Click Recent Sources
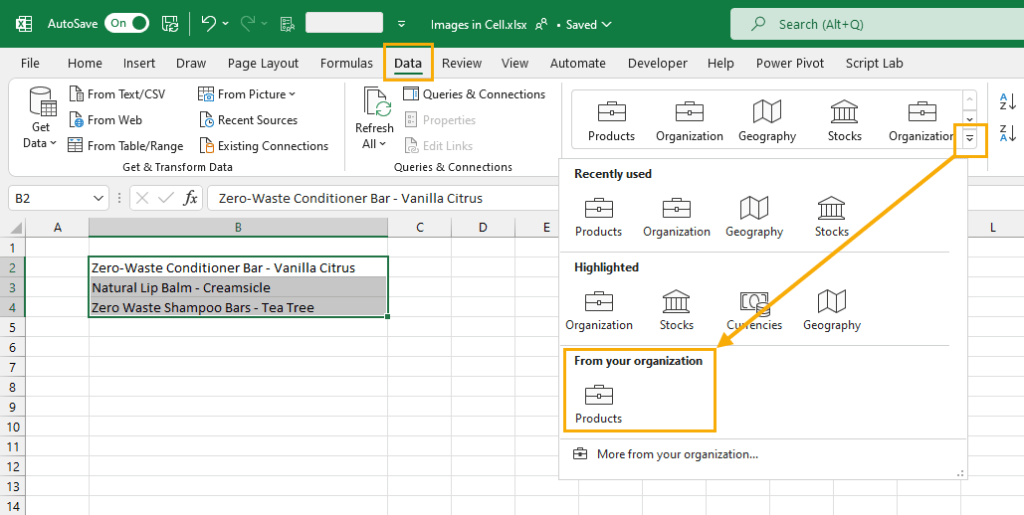This screenshot has width=1024, height=515. [249, 120]
